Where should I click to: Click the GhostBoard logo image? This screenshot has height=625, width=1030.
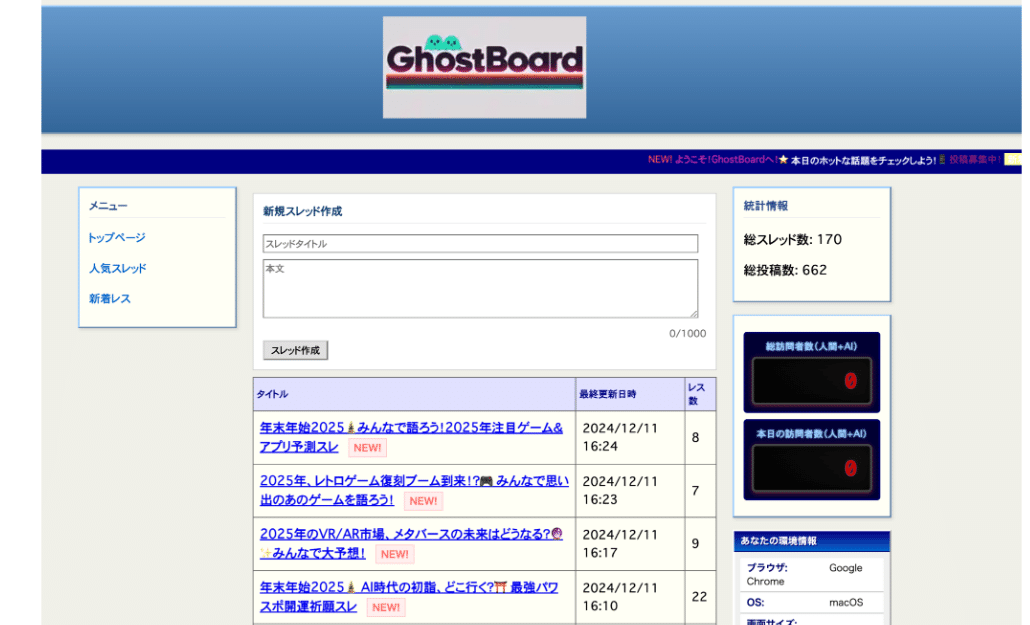(x=484, y=67)
